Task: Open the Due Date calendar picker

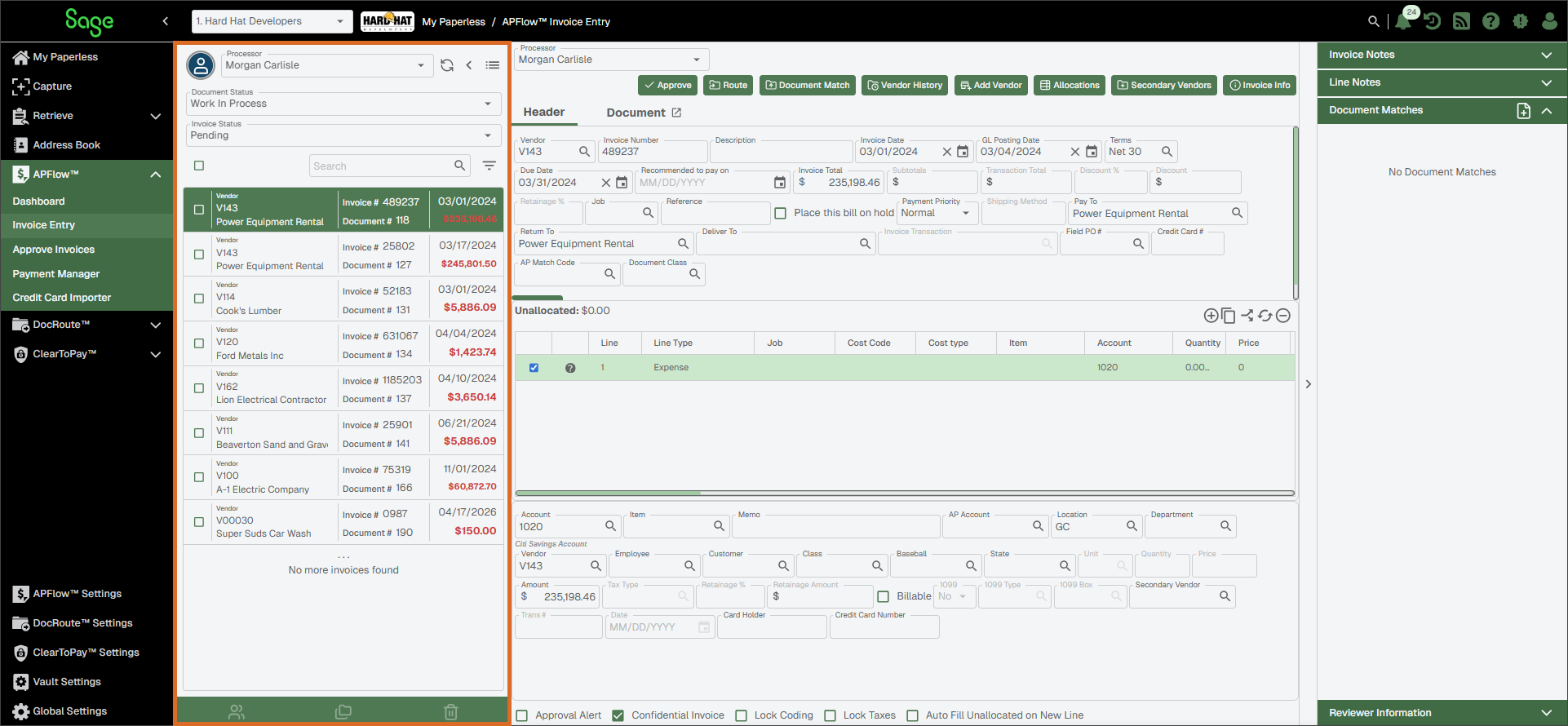Action: tap(622, 183)
